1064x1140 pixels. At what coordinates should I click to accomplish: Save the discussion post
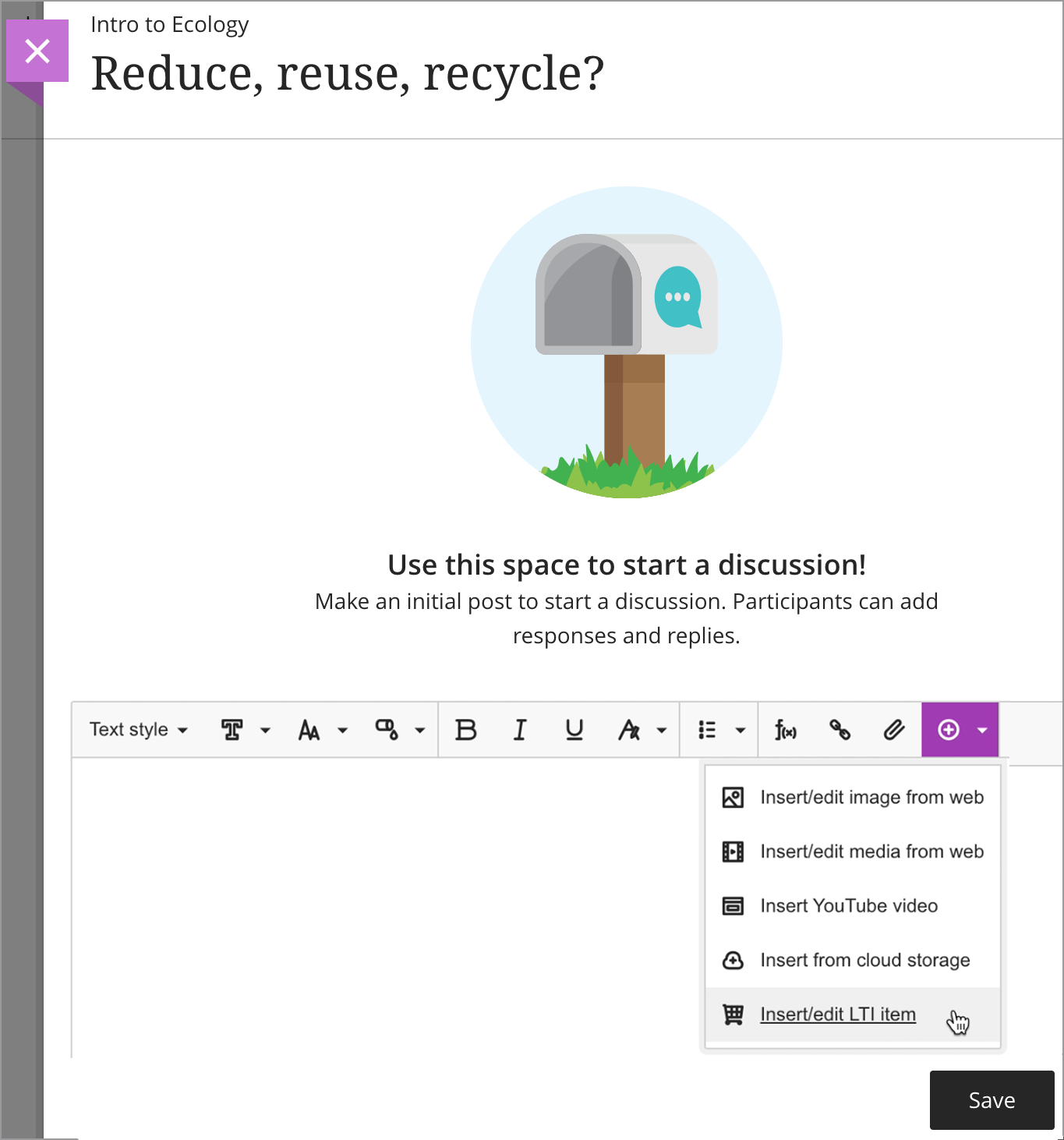pyautogui.click(x=992, y=1100)
